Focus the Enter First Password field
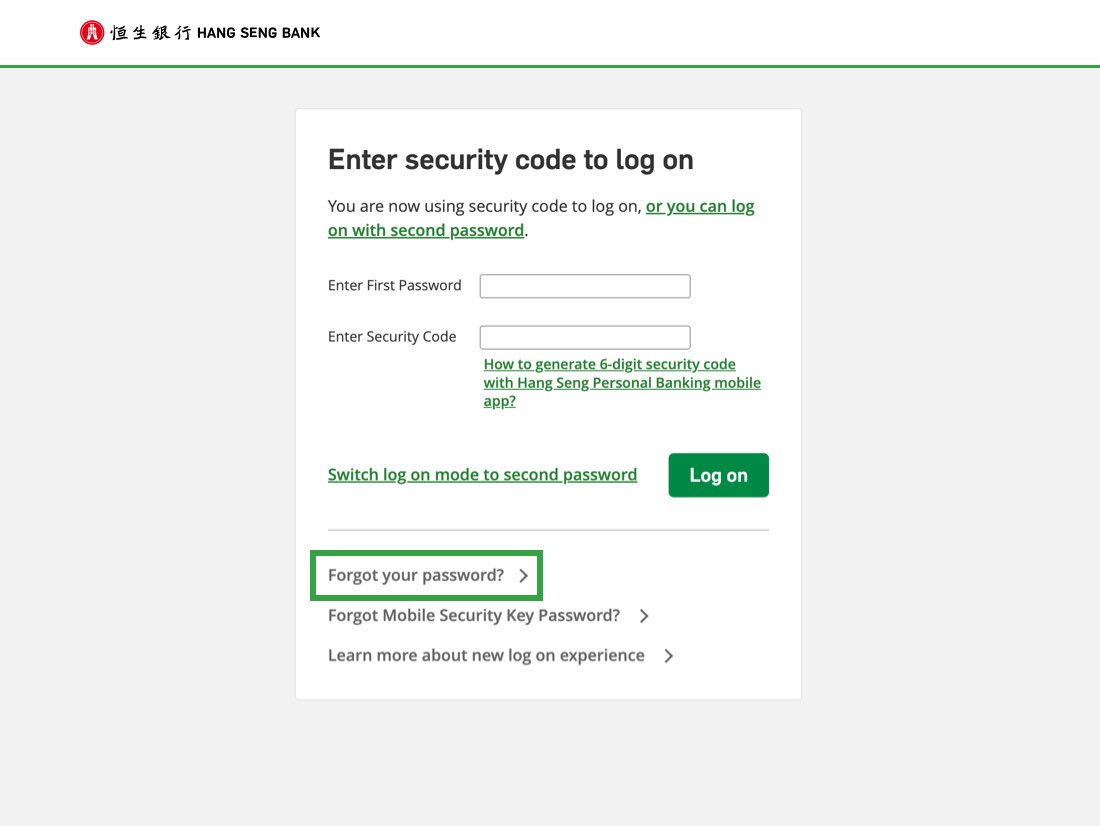 coord(584,286)
